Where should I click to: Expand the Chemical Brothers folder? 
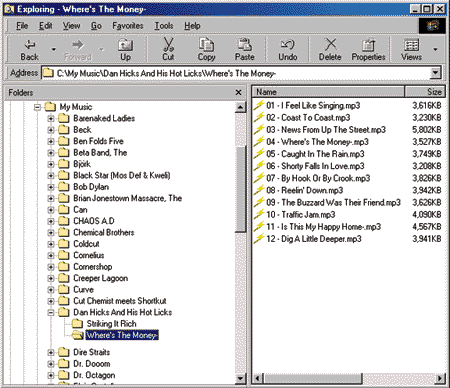click(51, 233)
